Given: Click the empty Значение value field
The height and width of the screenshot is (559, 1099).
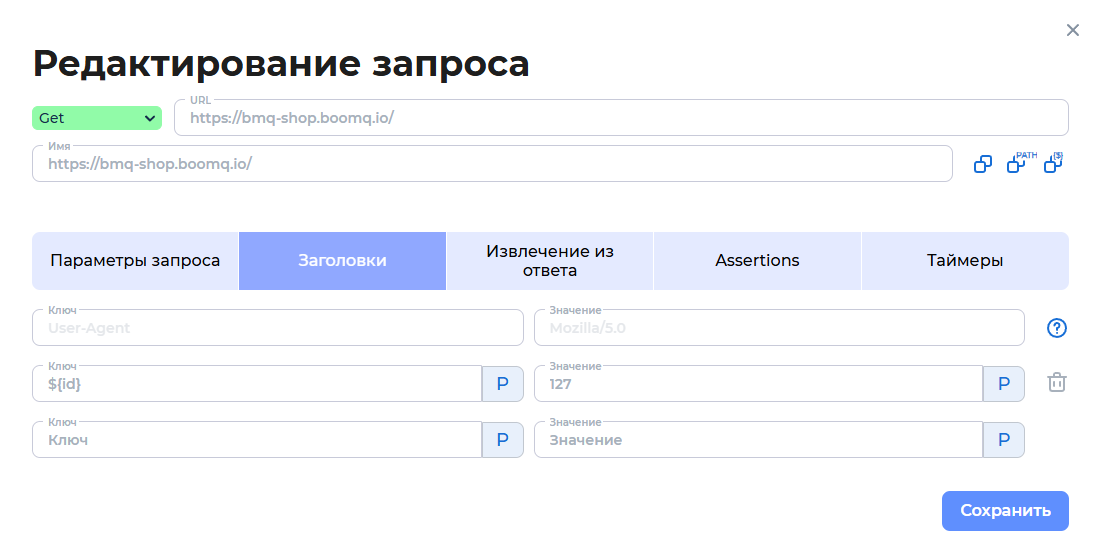Looking at the screenshot, I should click(758, 440).
